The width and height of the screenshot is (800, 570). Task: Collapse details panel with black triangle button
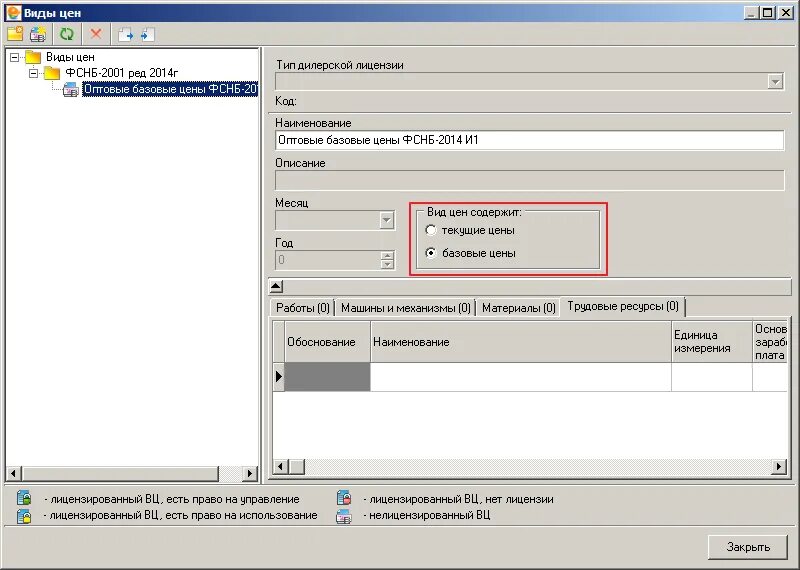coord(276,286)
